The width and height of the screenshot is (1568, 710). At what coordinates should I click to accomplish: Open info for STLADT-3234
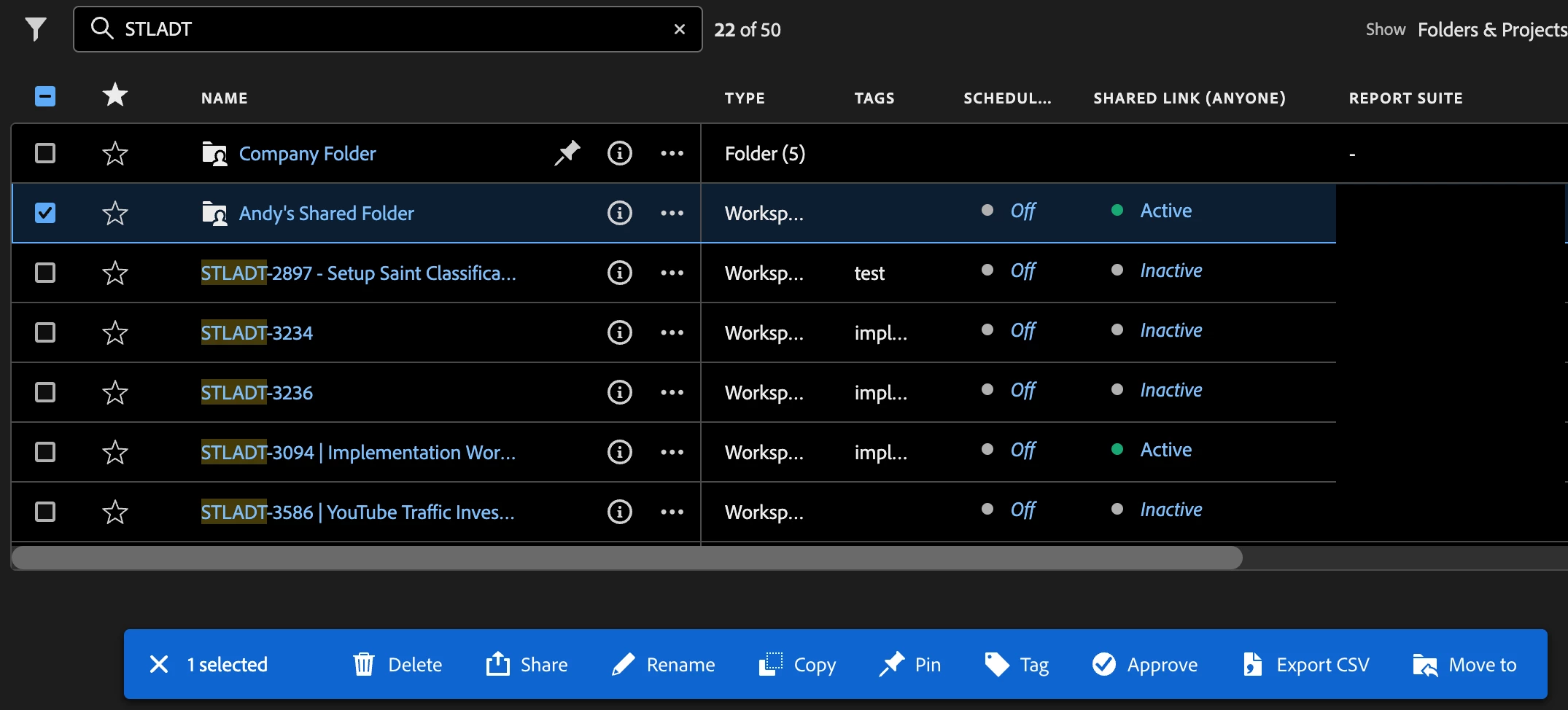pyautogui.click(x=620, y=332)
